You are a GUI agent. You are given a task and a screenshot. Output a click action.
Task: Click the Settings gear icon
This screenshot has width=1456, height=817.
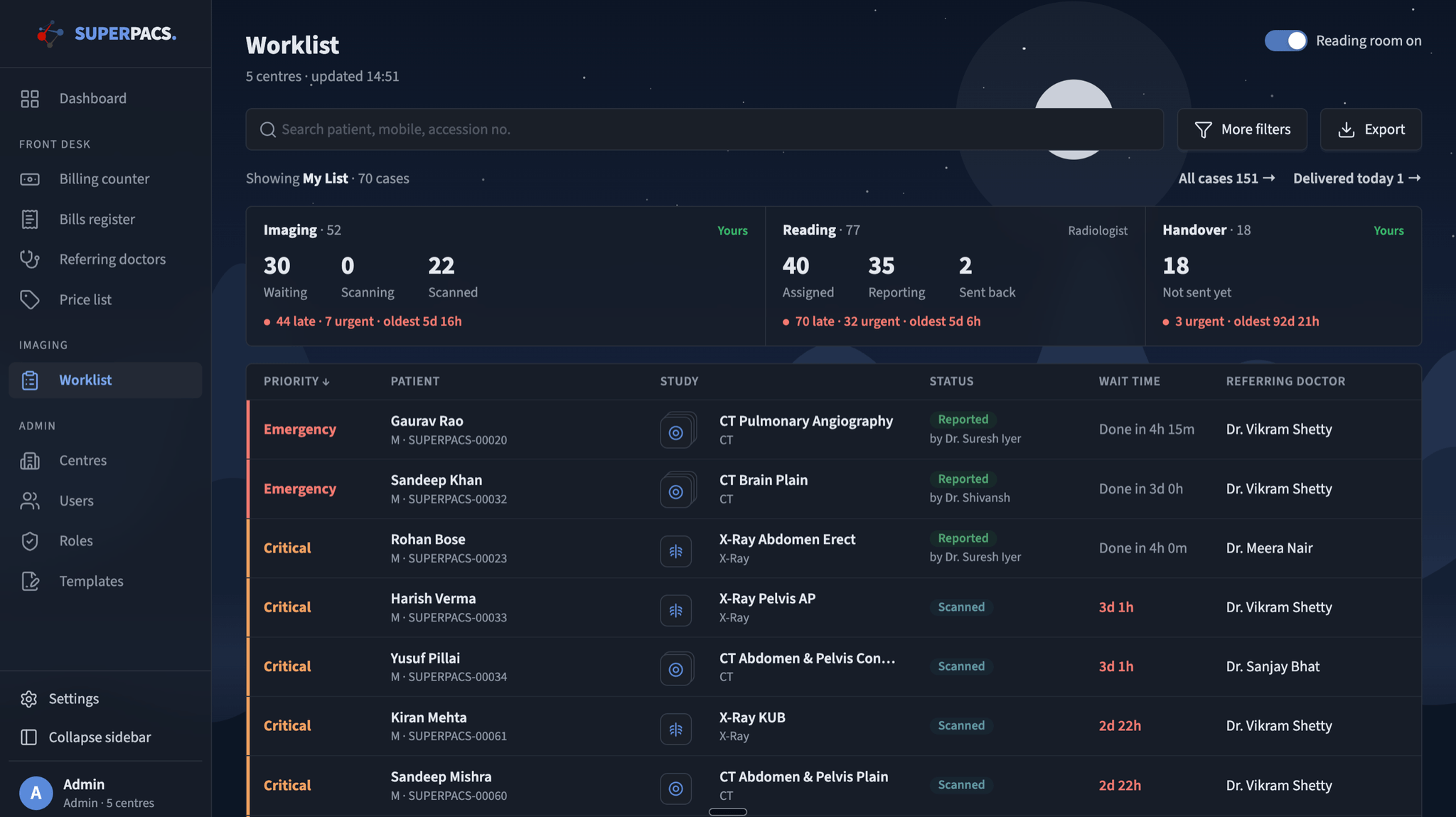[28, 699]
